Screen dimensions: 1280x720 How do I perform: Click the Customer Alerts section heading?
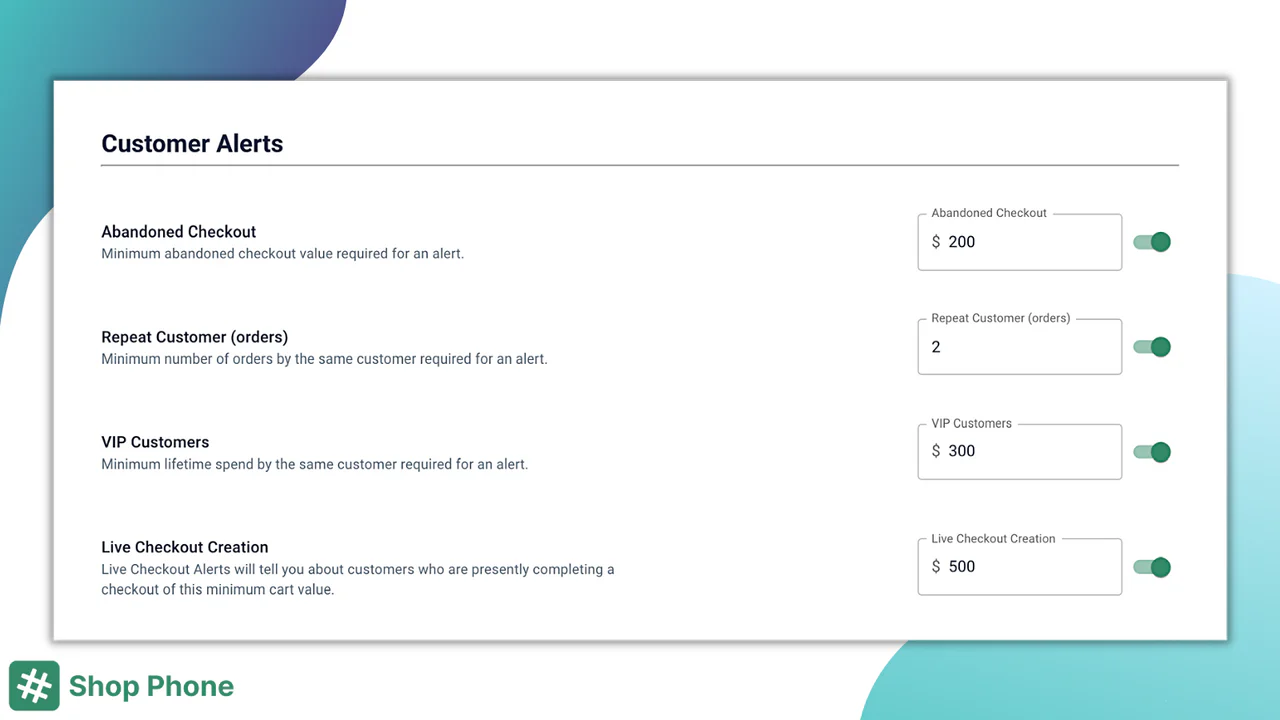click(192, 144)
